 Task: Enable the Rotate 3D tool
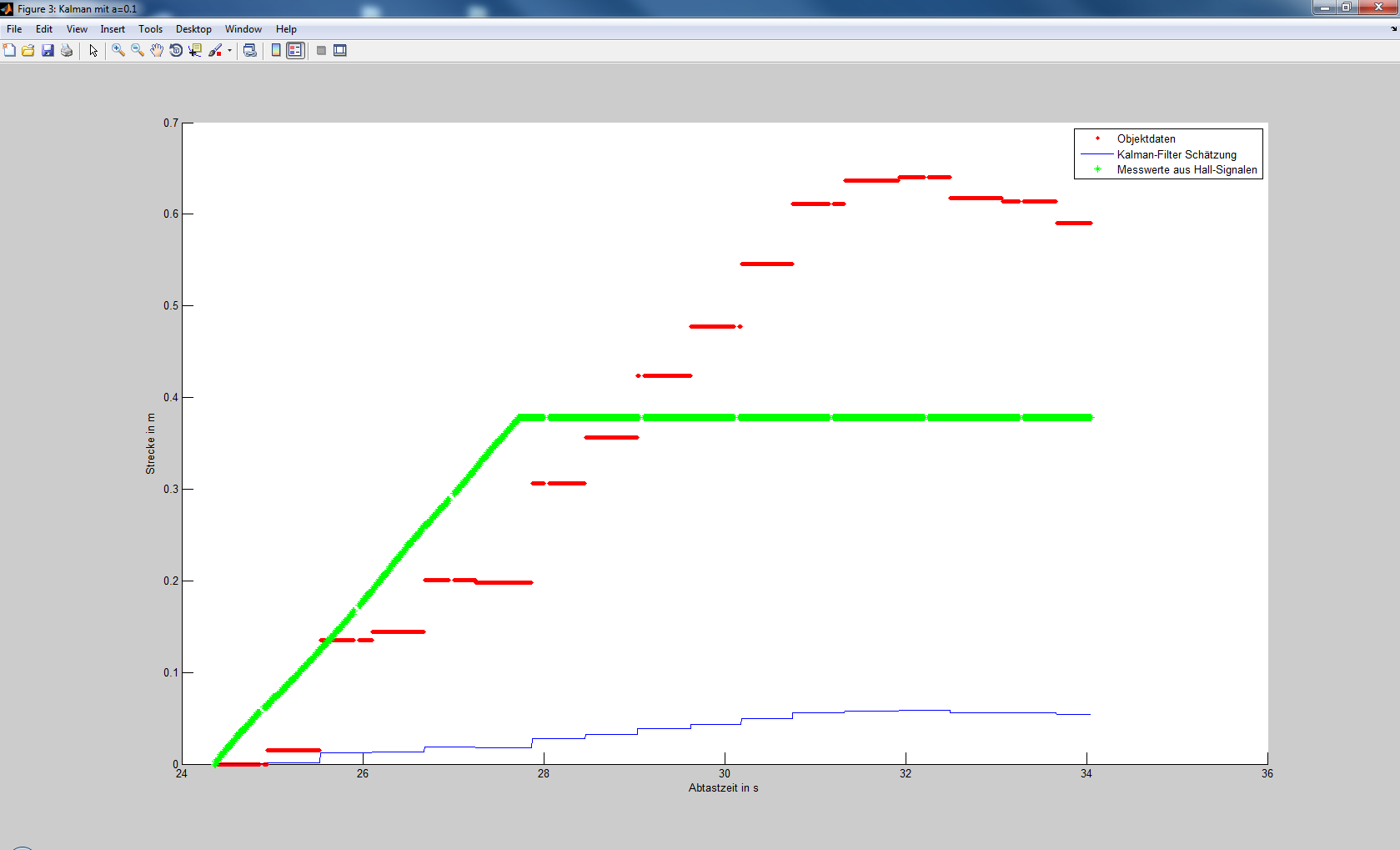[176, 51]
